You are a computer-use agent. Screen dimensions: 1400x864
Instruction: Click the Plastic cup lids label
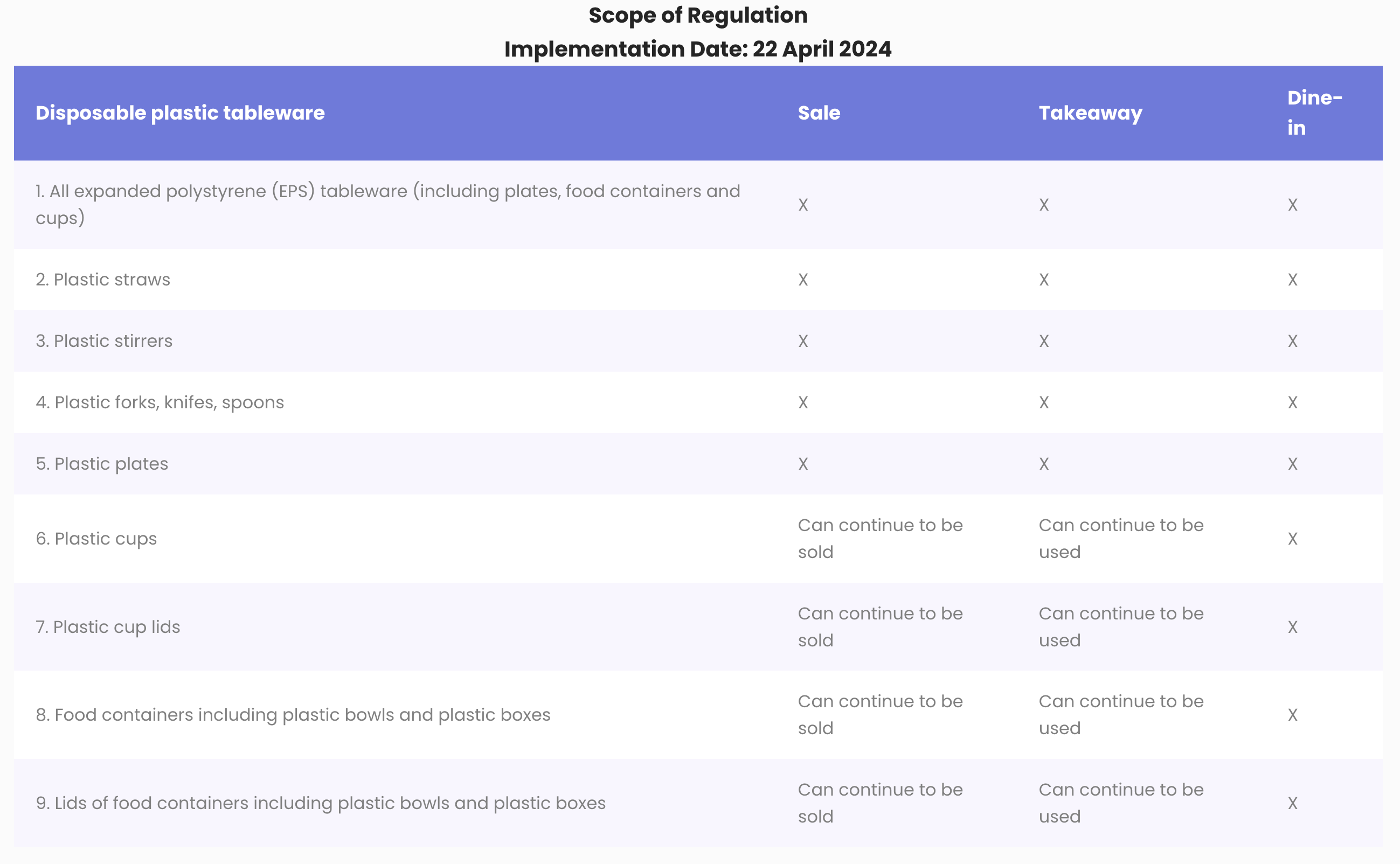coord(107,627)
